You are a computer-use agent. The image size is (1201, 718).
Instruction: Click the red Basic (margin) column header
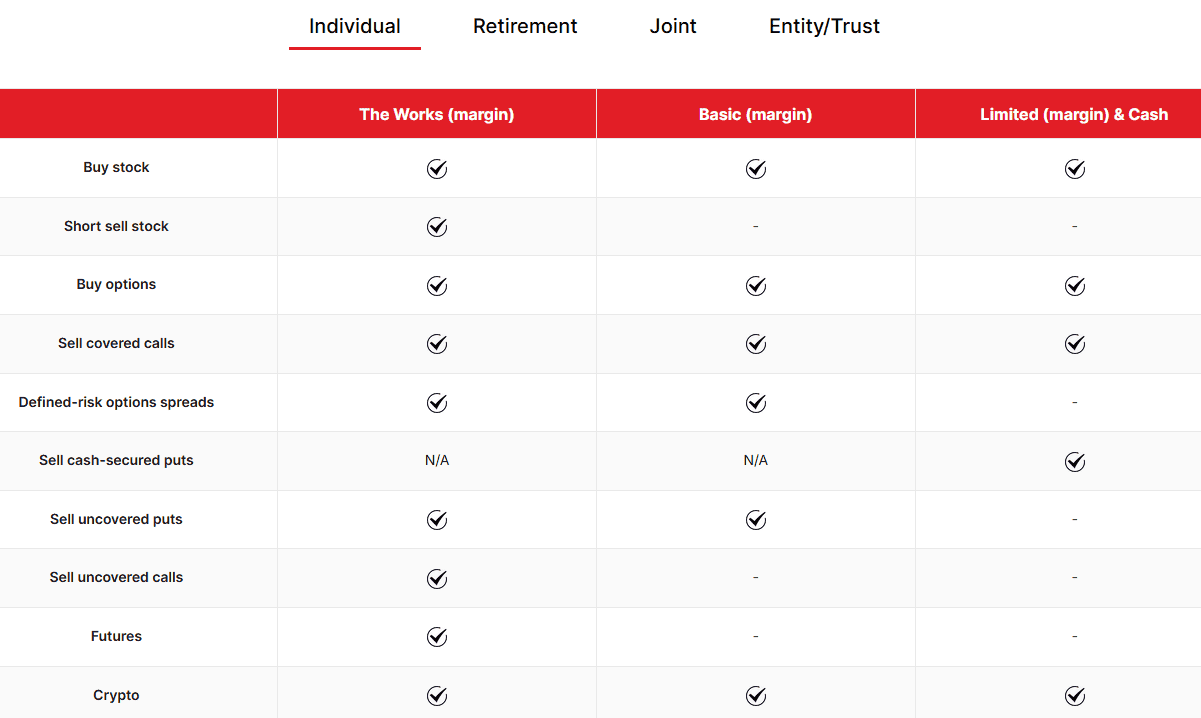(755, 114)
